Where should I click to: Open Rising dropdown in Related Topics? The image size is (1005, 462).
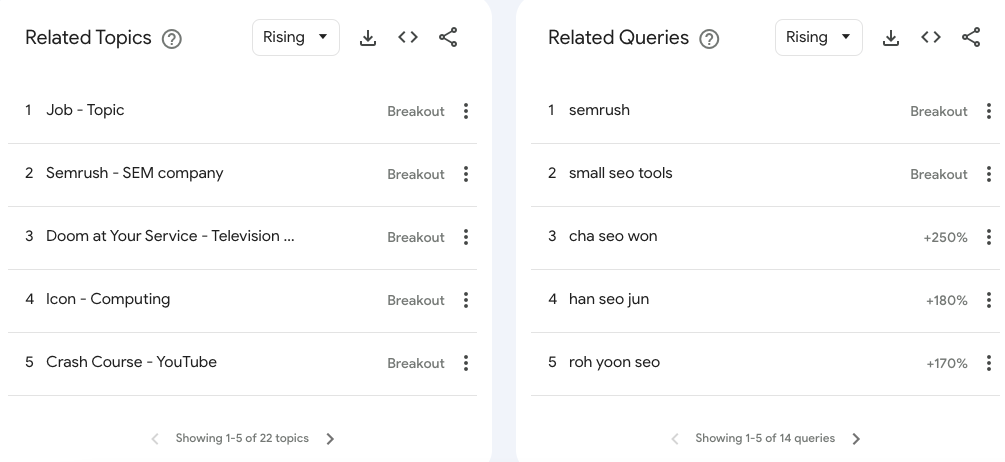click(x=296, y=38)
